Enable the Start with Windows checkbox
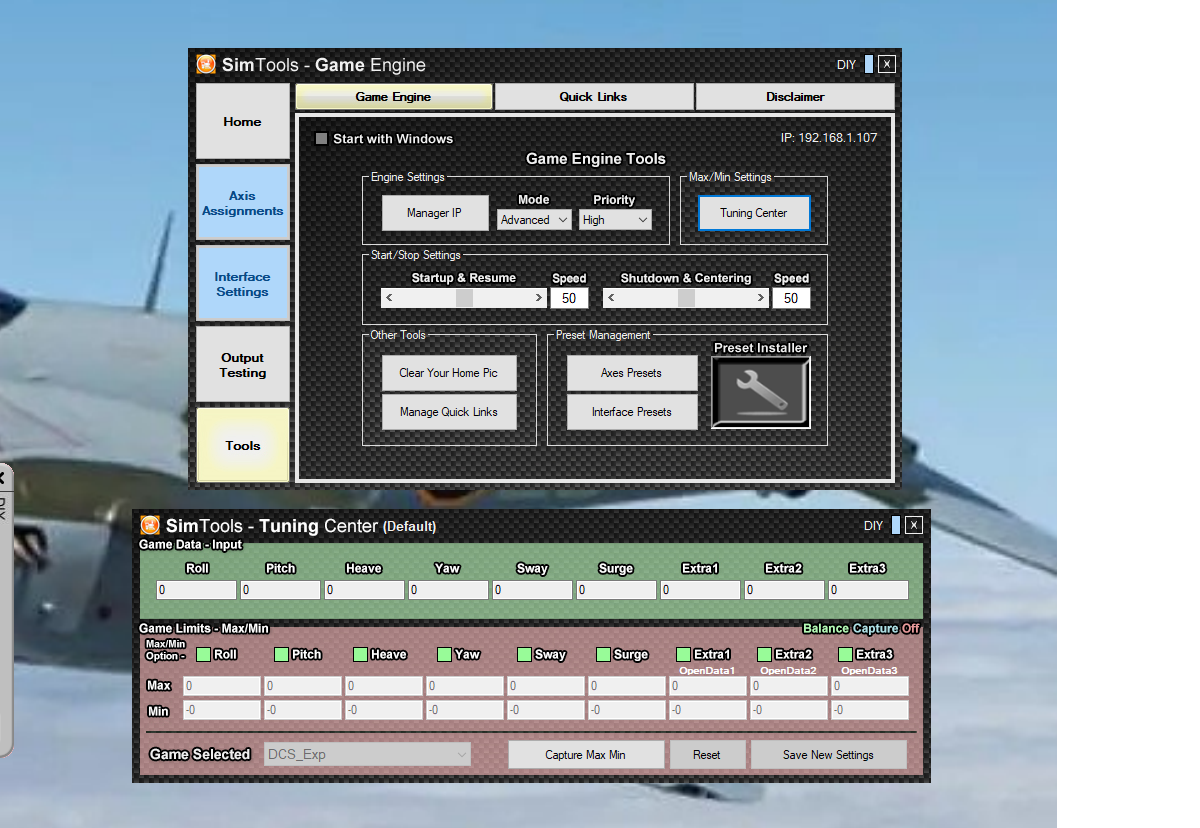1200x828 pixels. (321, 139)
